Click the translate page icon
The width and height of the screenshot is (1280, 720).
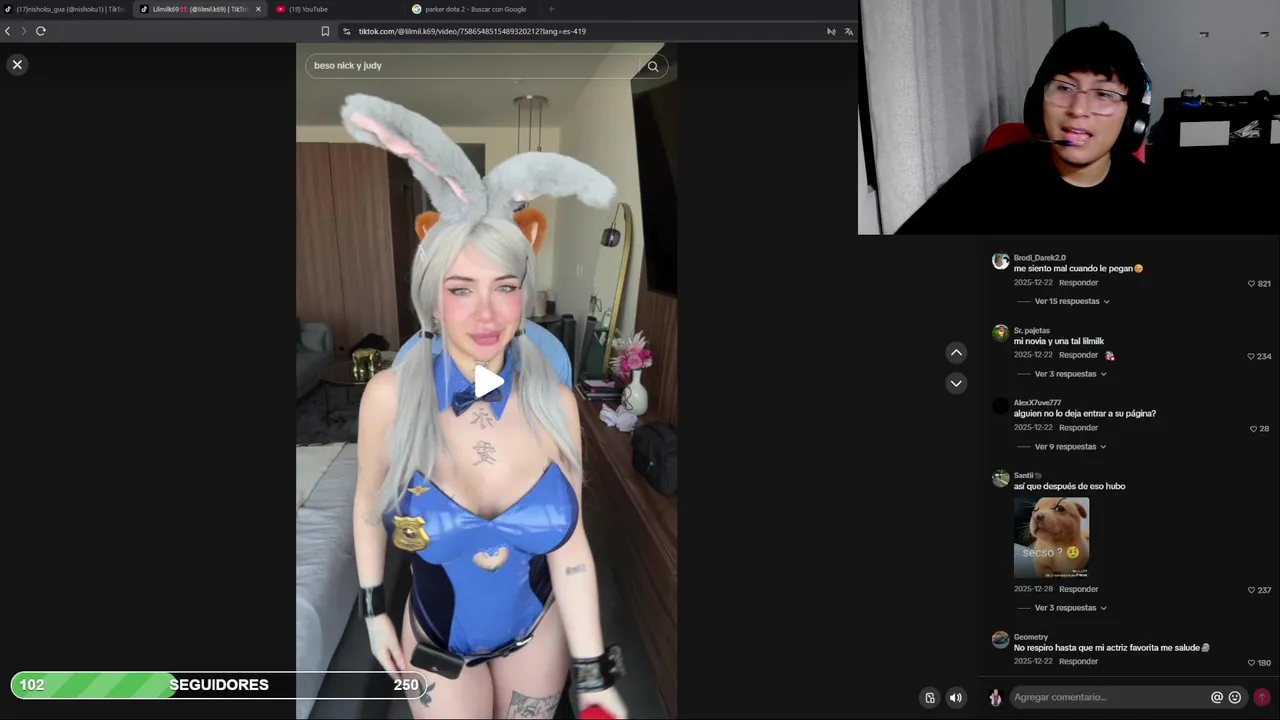coord(849,31)
